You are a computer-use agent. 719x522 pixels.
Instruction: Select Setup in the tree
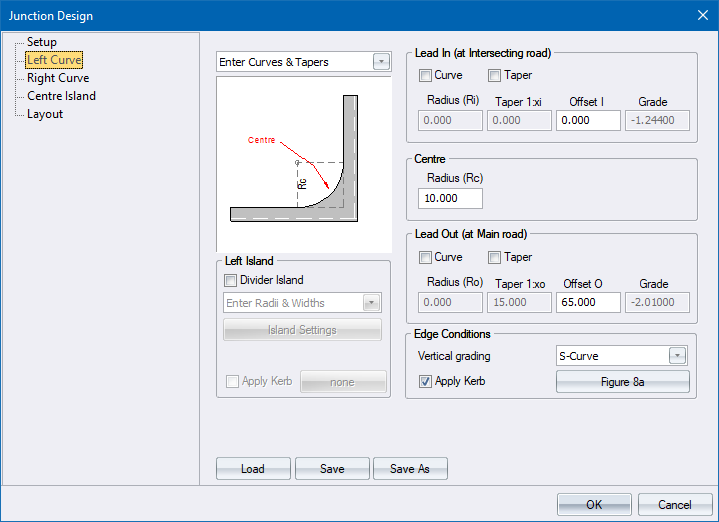pyautogui.click(x=42, y=42)
